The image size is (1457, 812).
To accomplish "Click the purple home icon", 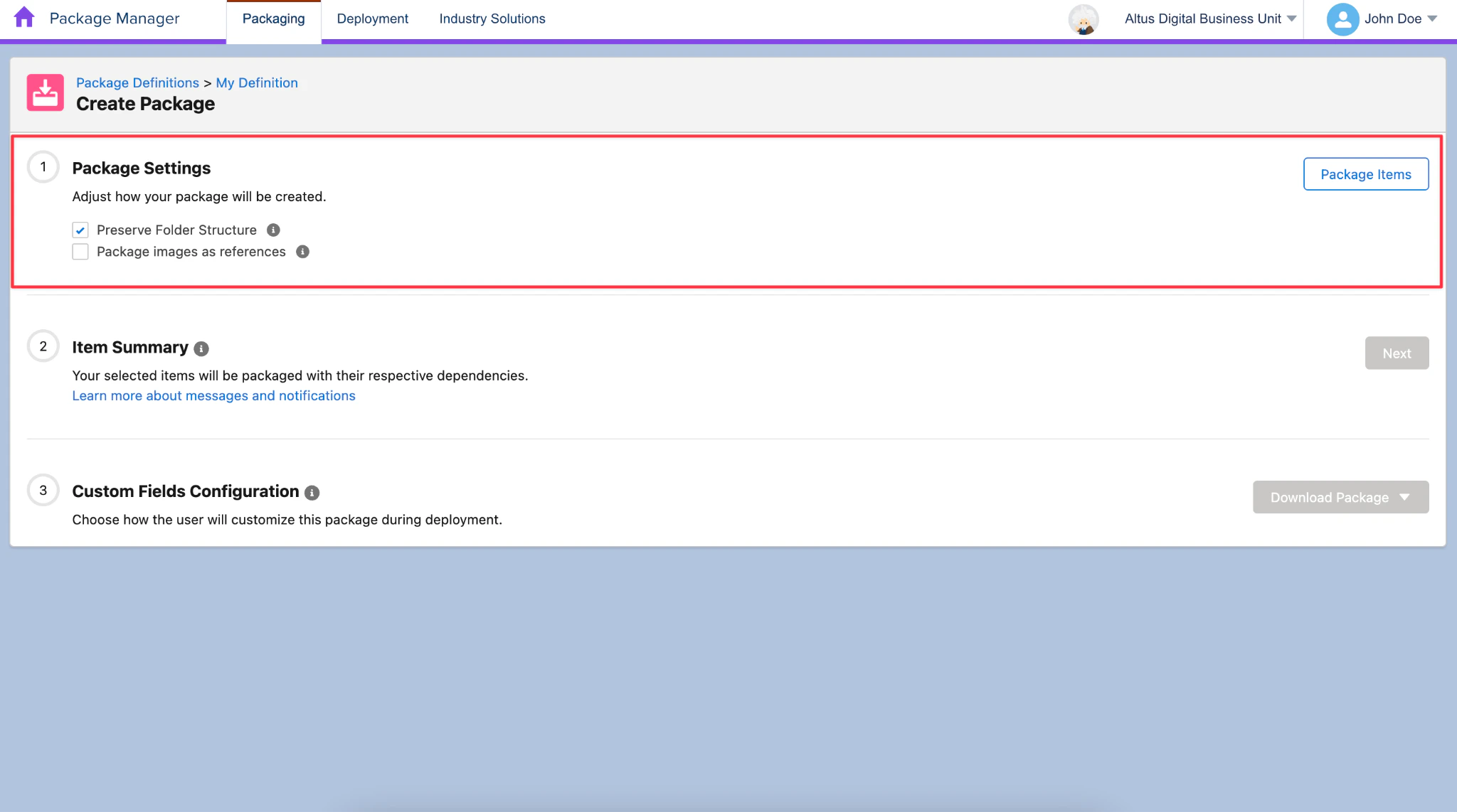I will pos(24,17).
